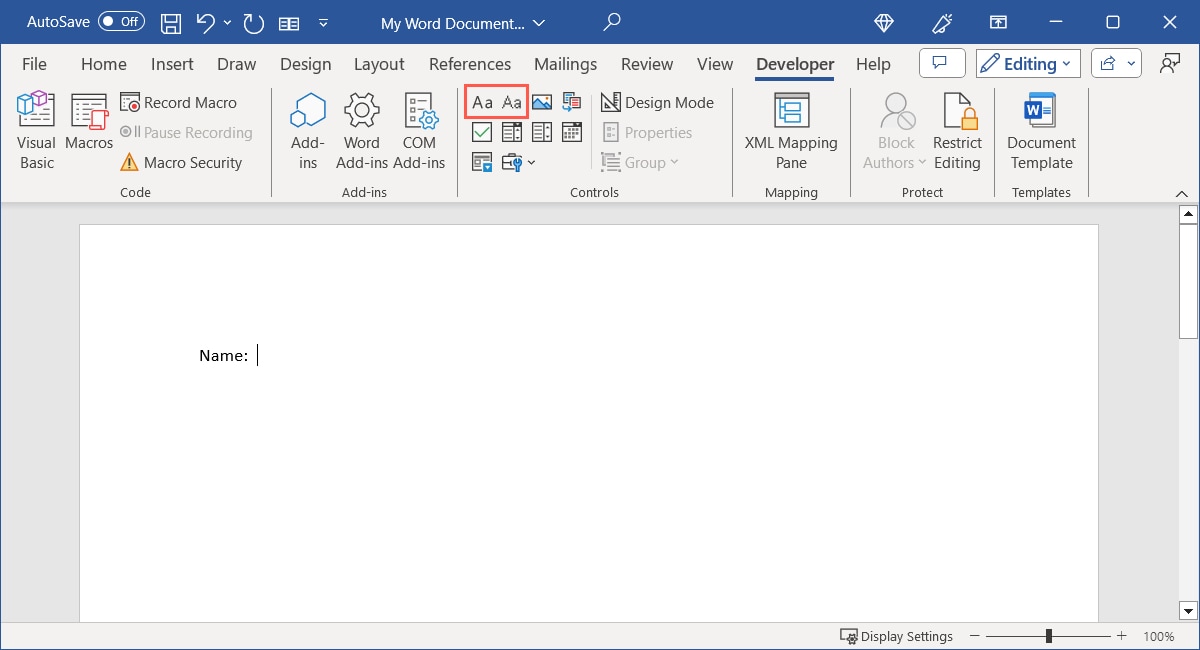
Task: Insert a Picture content control
Action: (x=541, y=101)
